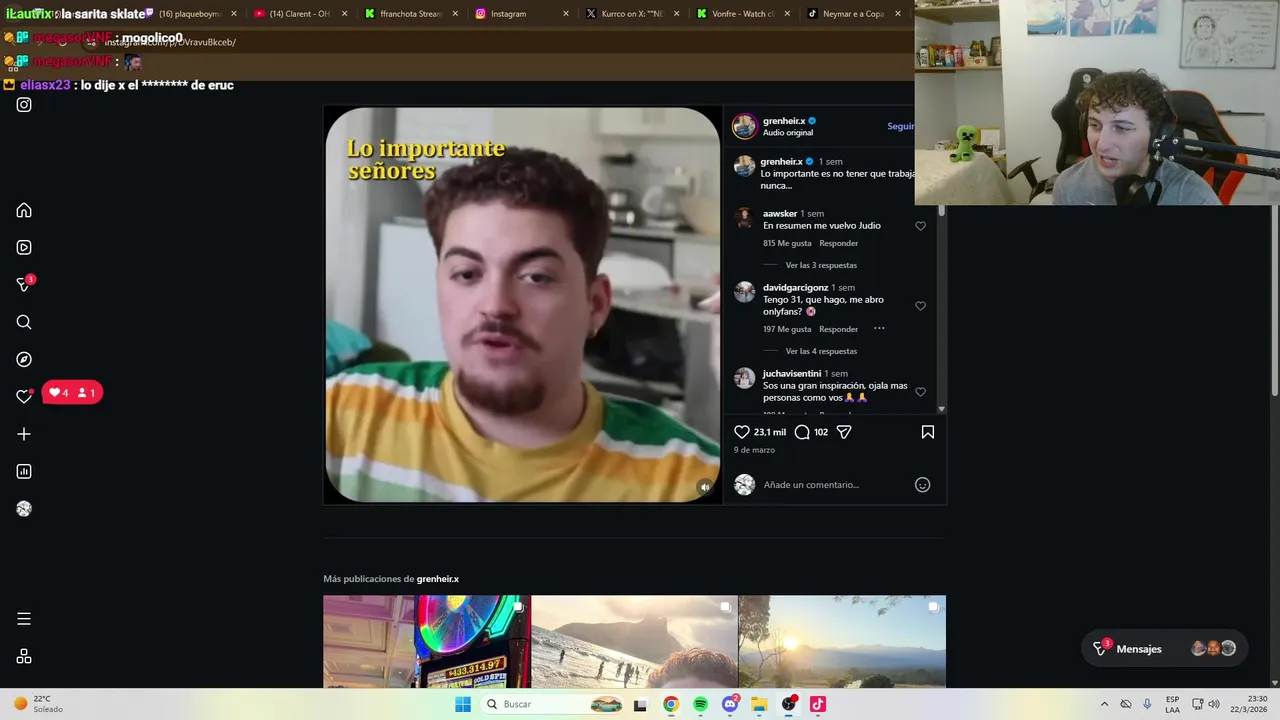Open Discord from the taskbar
This screenshot has width=1280, height=720.
click(x=730, y=704)
